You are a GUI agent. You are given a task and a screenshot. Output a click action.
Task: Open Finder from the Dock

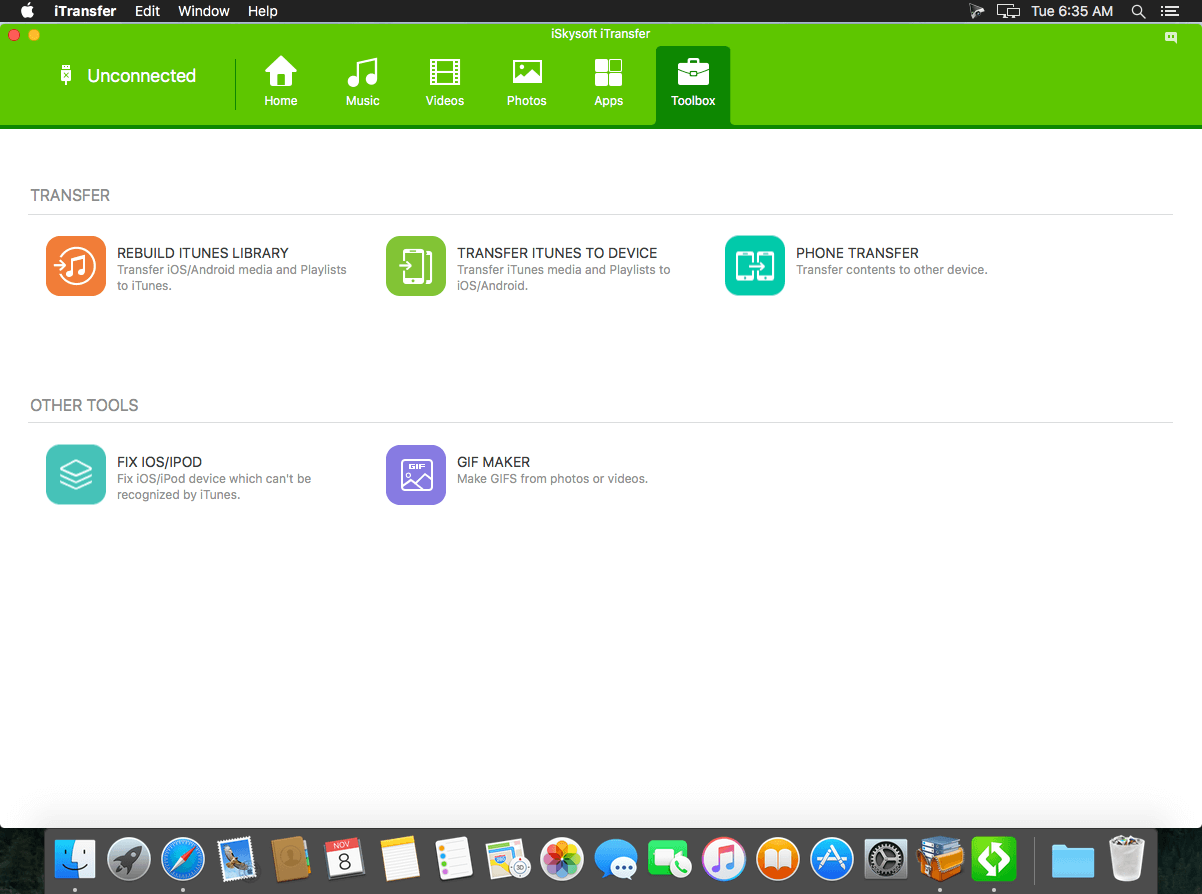(75, 859)
